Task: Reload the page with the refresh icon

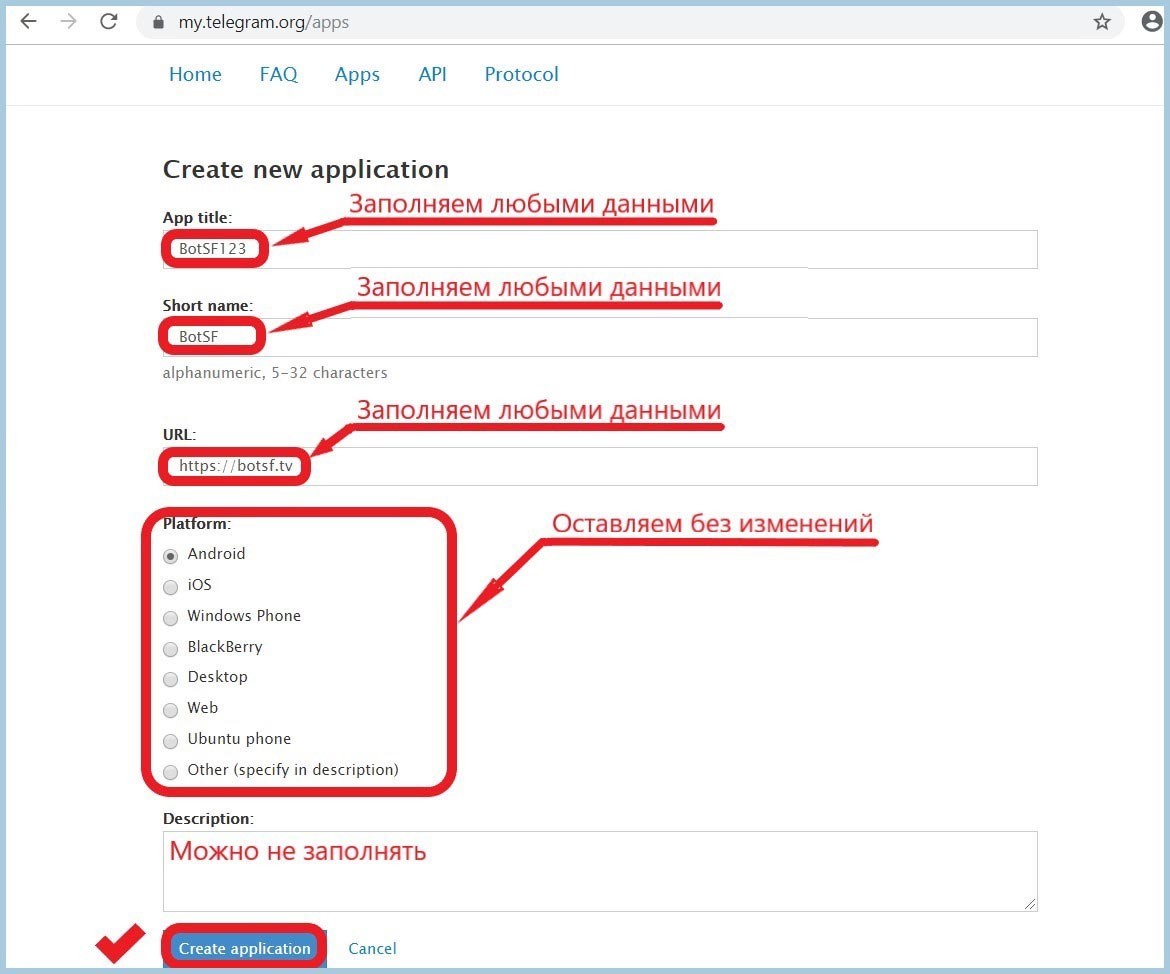Action: click(109, 22)
